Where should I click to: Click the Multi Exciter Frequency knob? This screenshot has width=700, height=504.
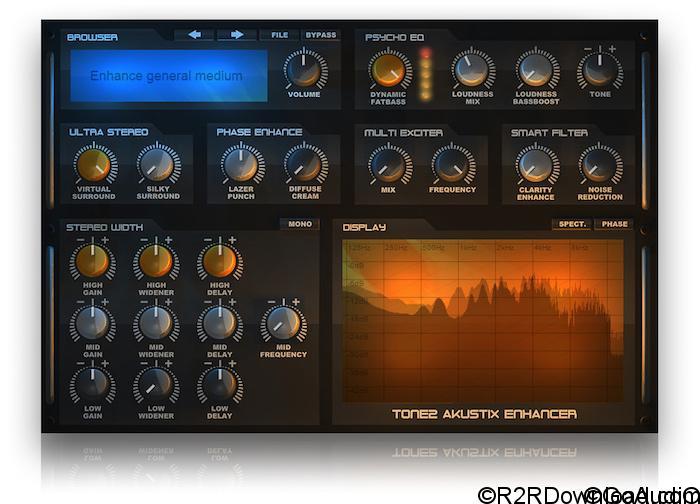click(453, 165)
